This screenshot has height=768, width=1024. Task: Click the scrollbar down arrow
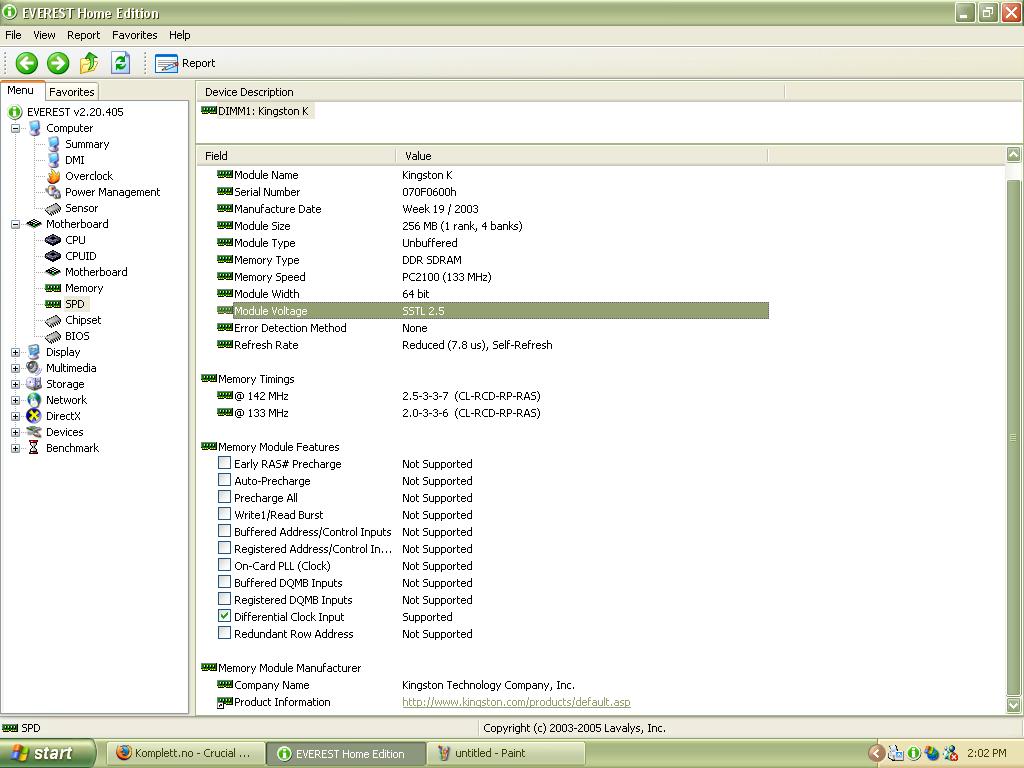tap(1014, 705)
